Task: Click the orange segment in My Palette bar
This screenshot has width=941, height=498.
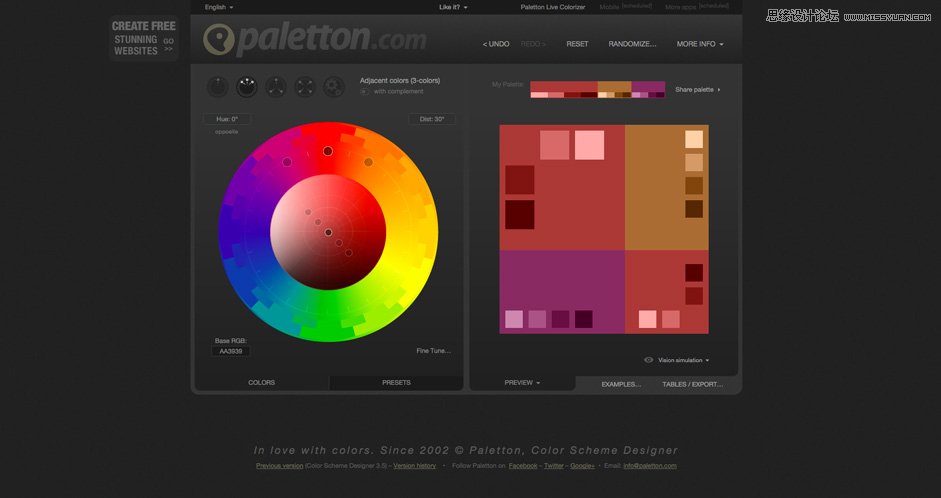Action: coord(615,87)
